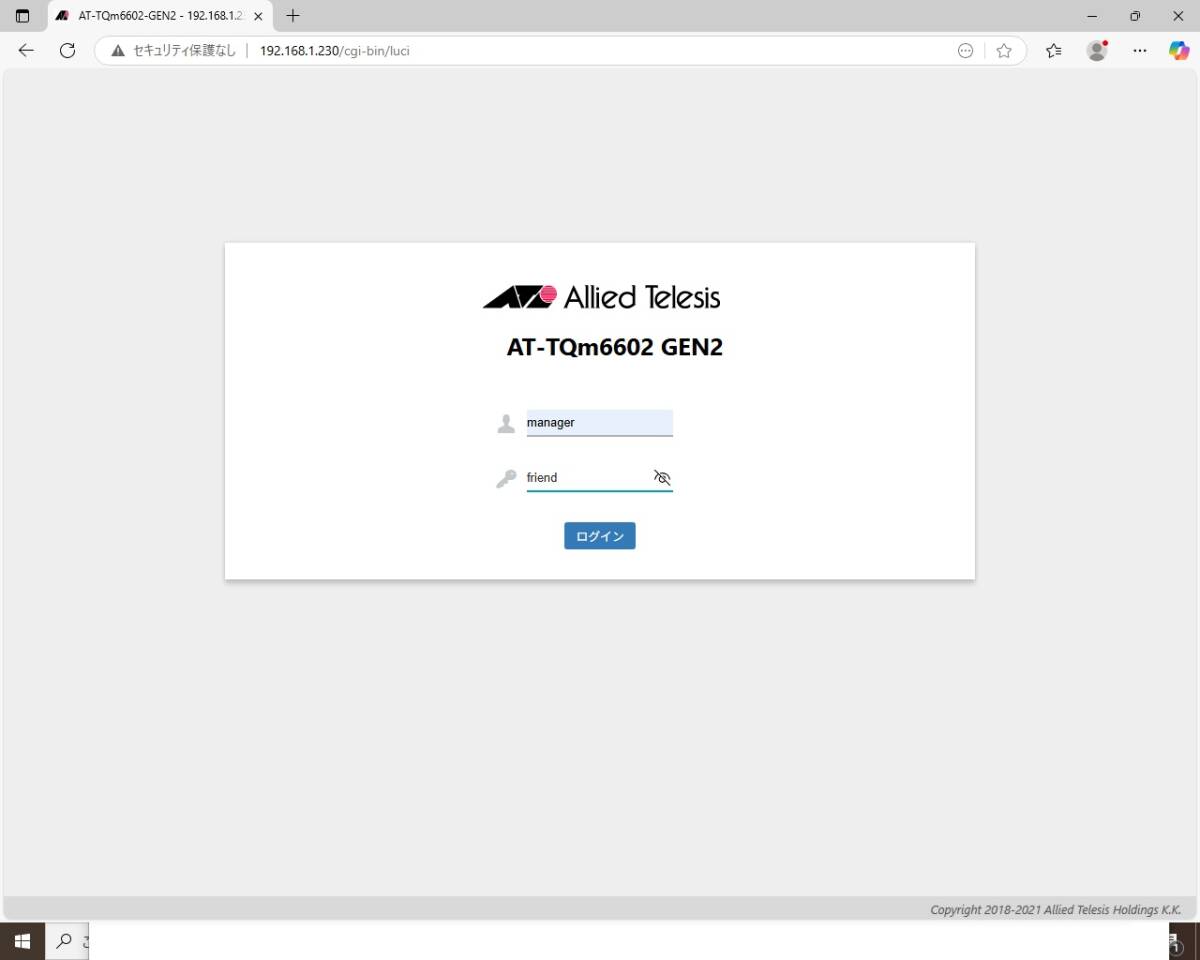Focus the manager username field

599,423
